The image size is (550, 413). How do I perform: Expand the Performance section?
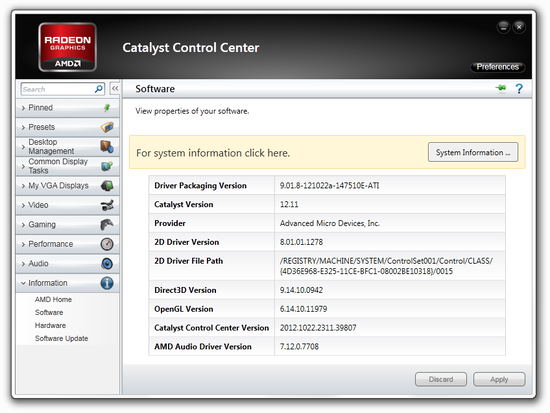(68, 244)
